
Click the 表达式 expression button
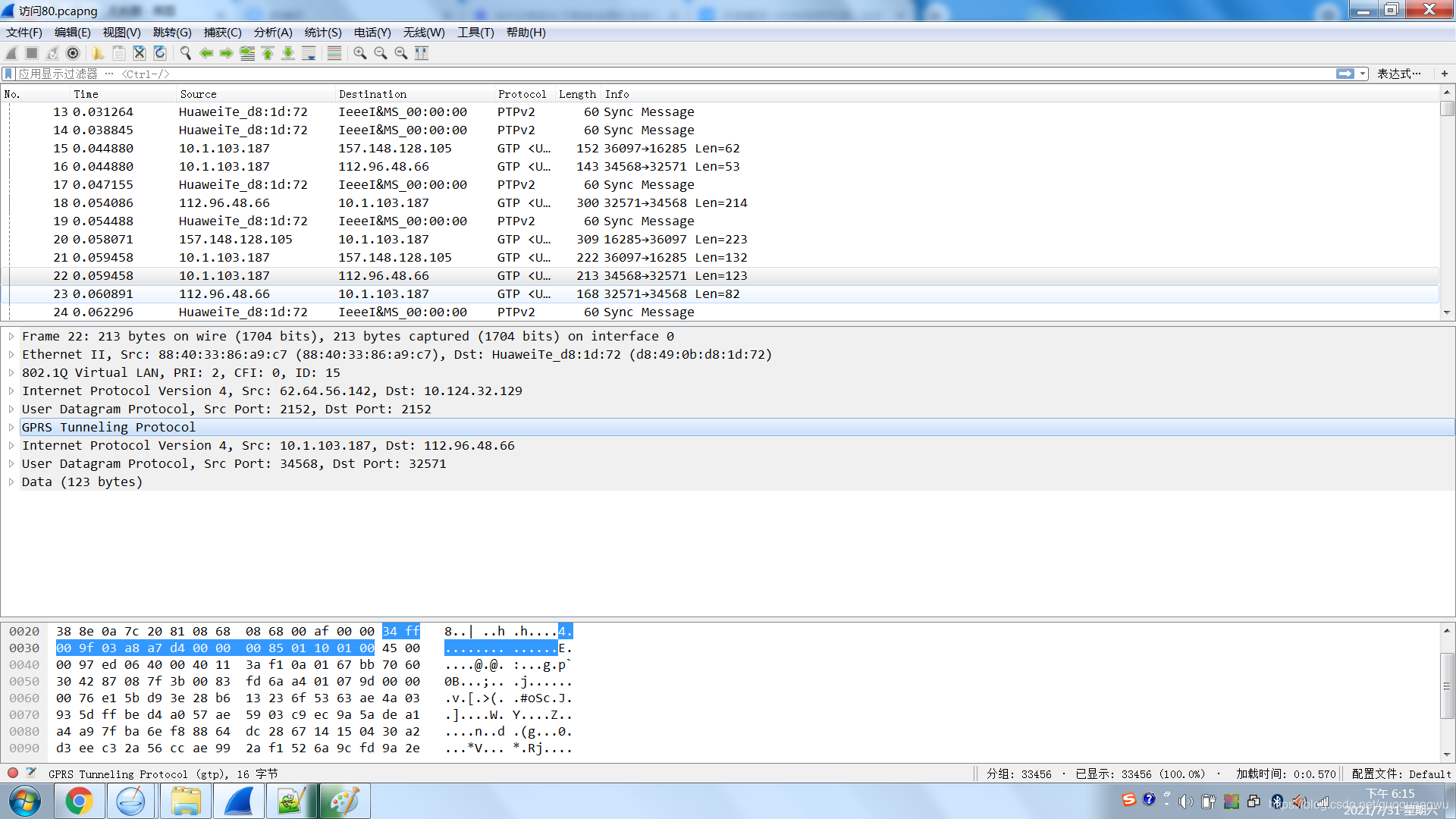[1398, 74]
